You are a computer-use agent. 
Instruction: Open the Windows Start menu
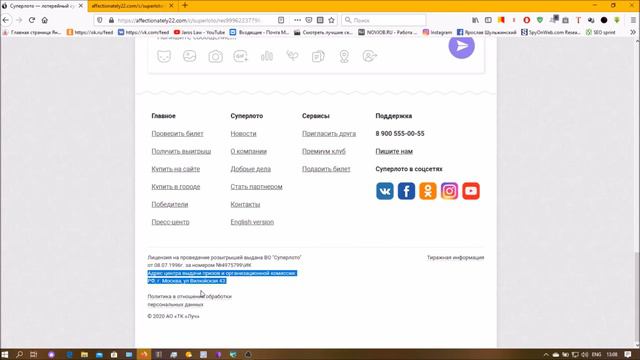pyautogui.click(x=5, y=355)
